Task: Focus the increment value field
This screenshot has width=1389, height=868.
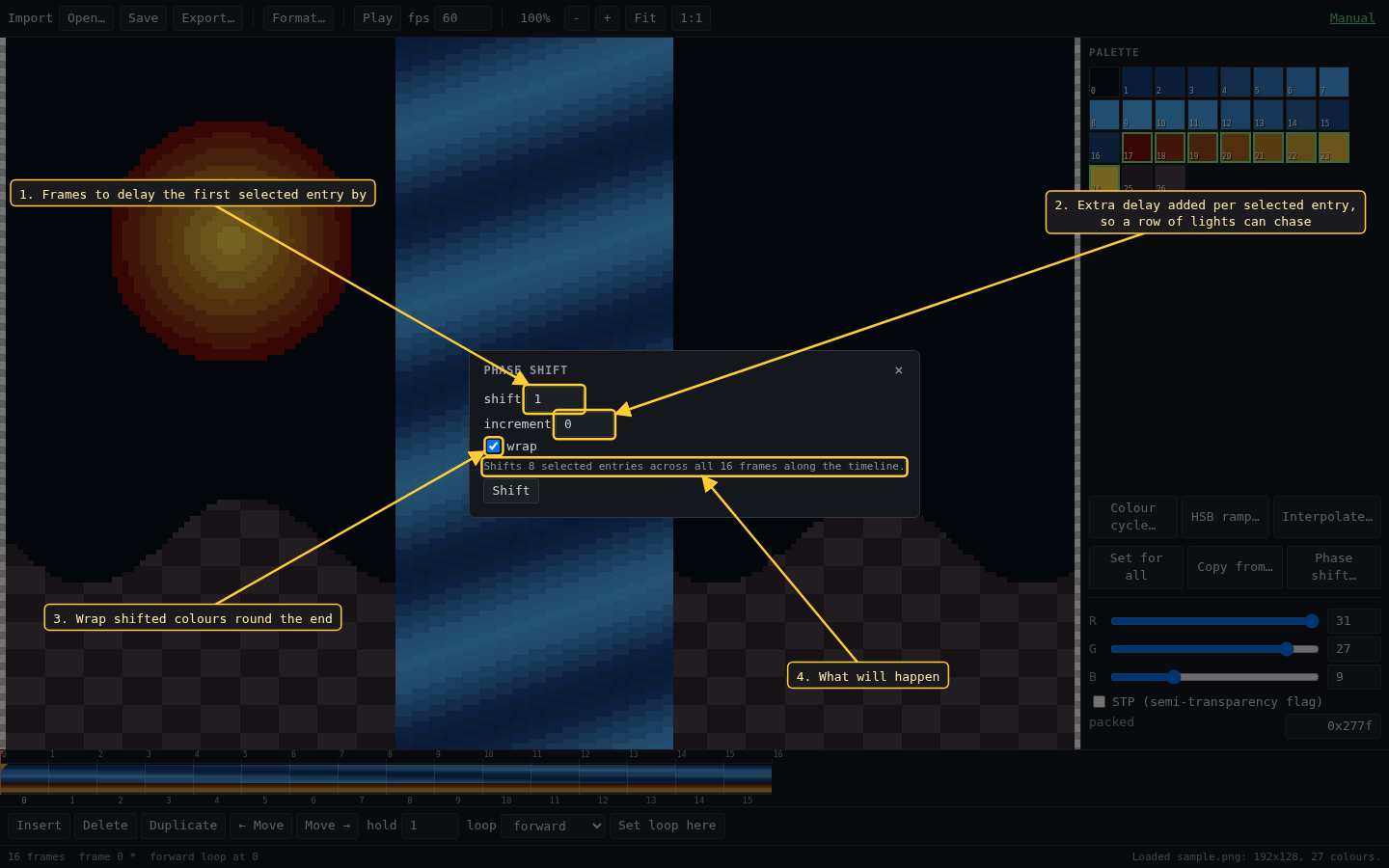Action: pos(585,424)
